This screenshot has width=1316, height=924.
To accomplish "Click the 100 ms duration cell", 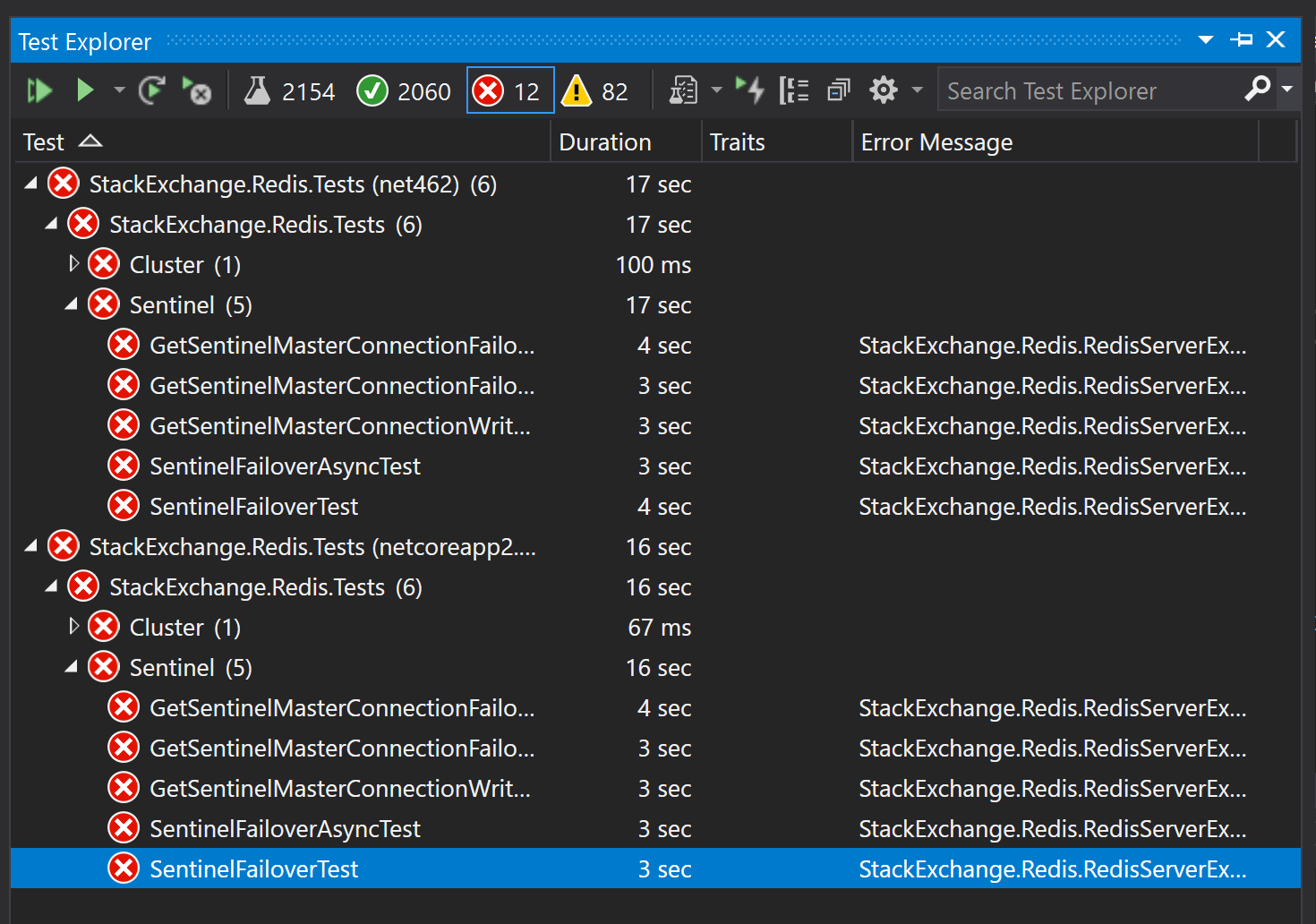I will (654, 265).
